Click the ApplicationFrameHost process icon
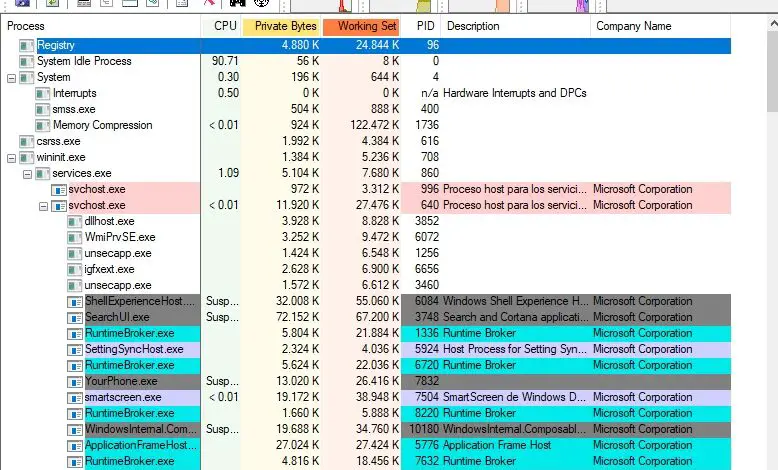Viewport: 778px width, 470px height. point(74,446)
